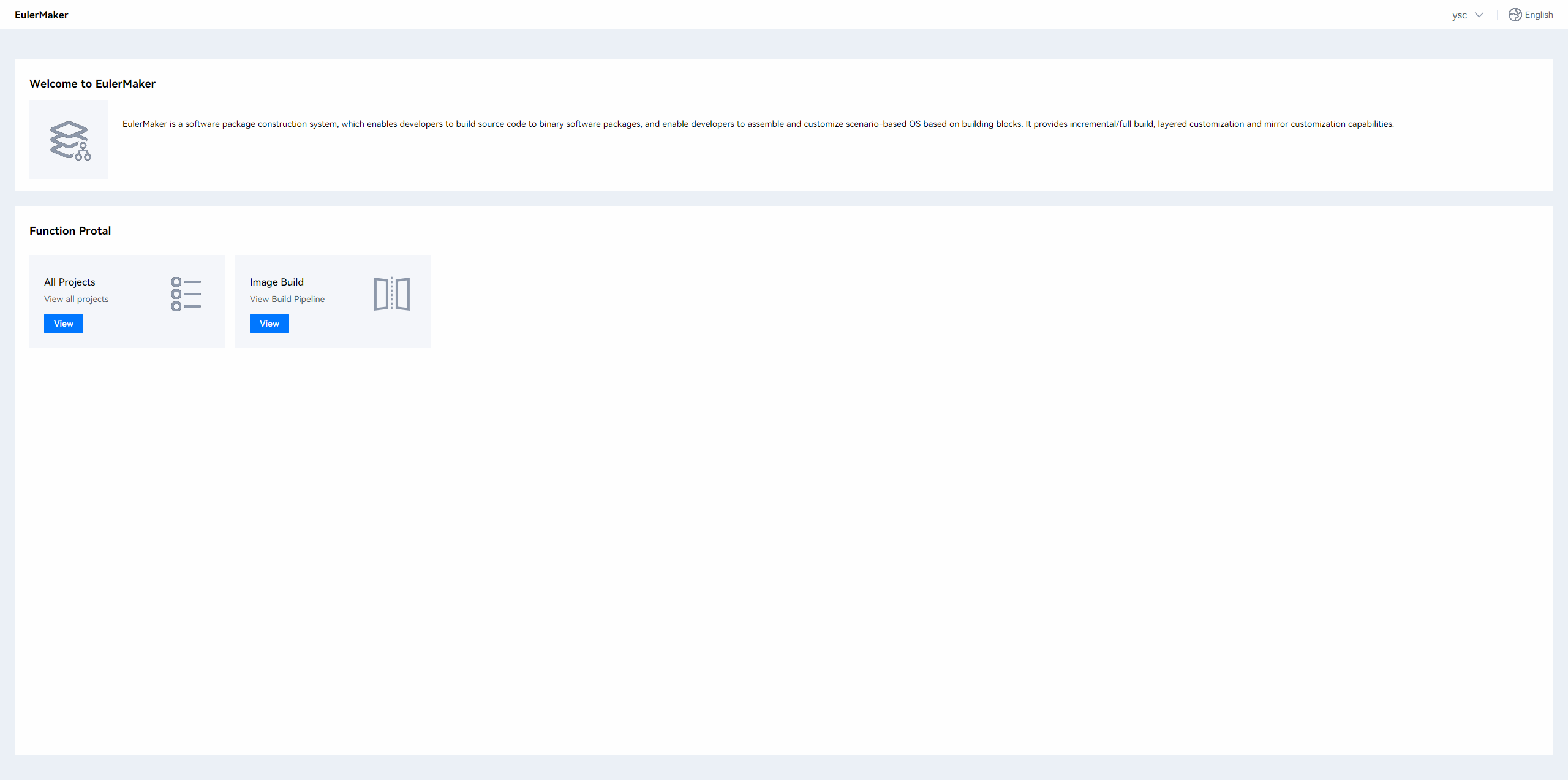The image size is (1568, 780).
Task: Click the globe language icon
Action: [x=1515, y=15]
